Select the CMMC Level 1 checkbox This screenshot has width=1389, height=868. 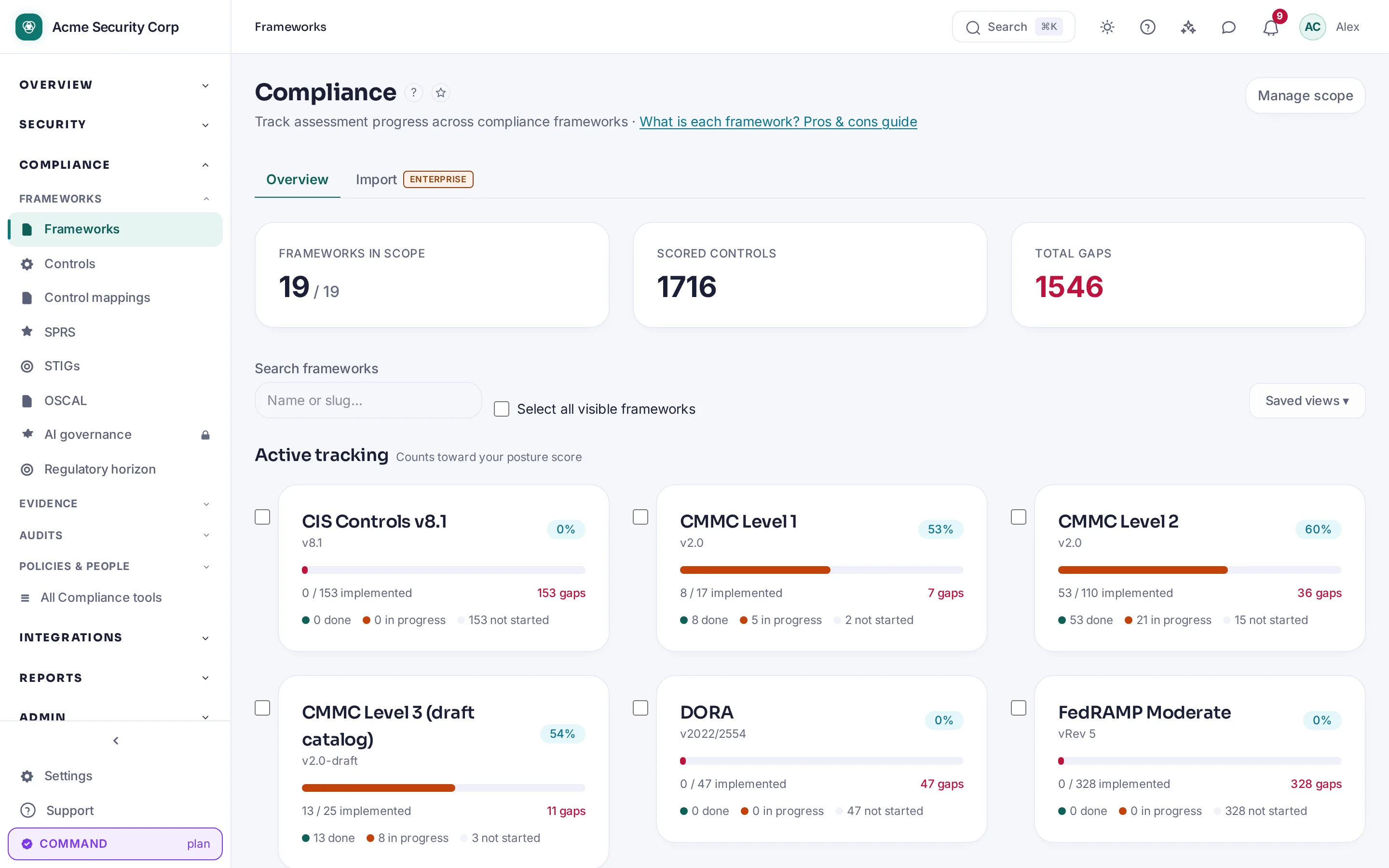pos(640,516)
